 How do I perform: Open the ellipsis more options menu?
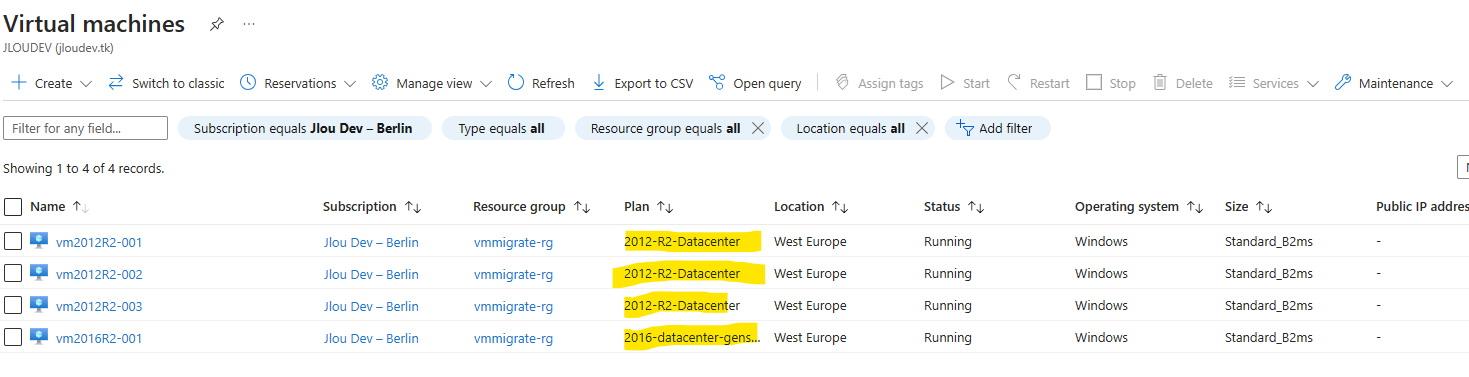tap(249, 24)
